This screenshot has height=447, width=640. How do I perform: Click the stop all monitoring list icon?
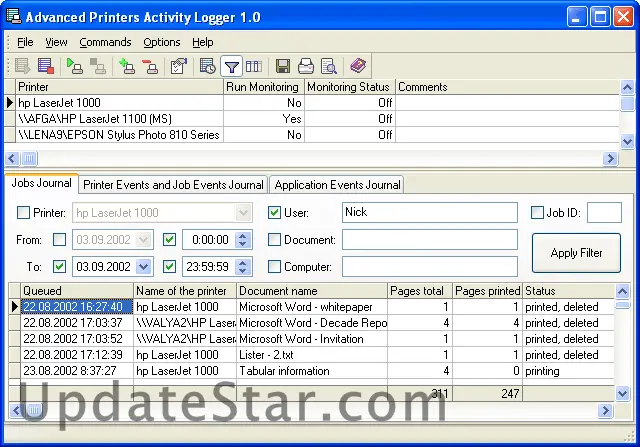[x=46, y=66]
